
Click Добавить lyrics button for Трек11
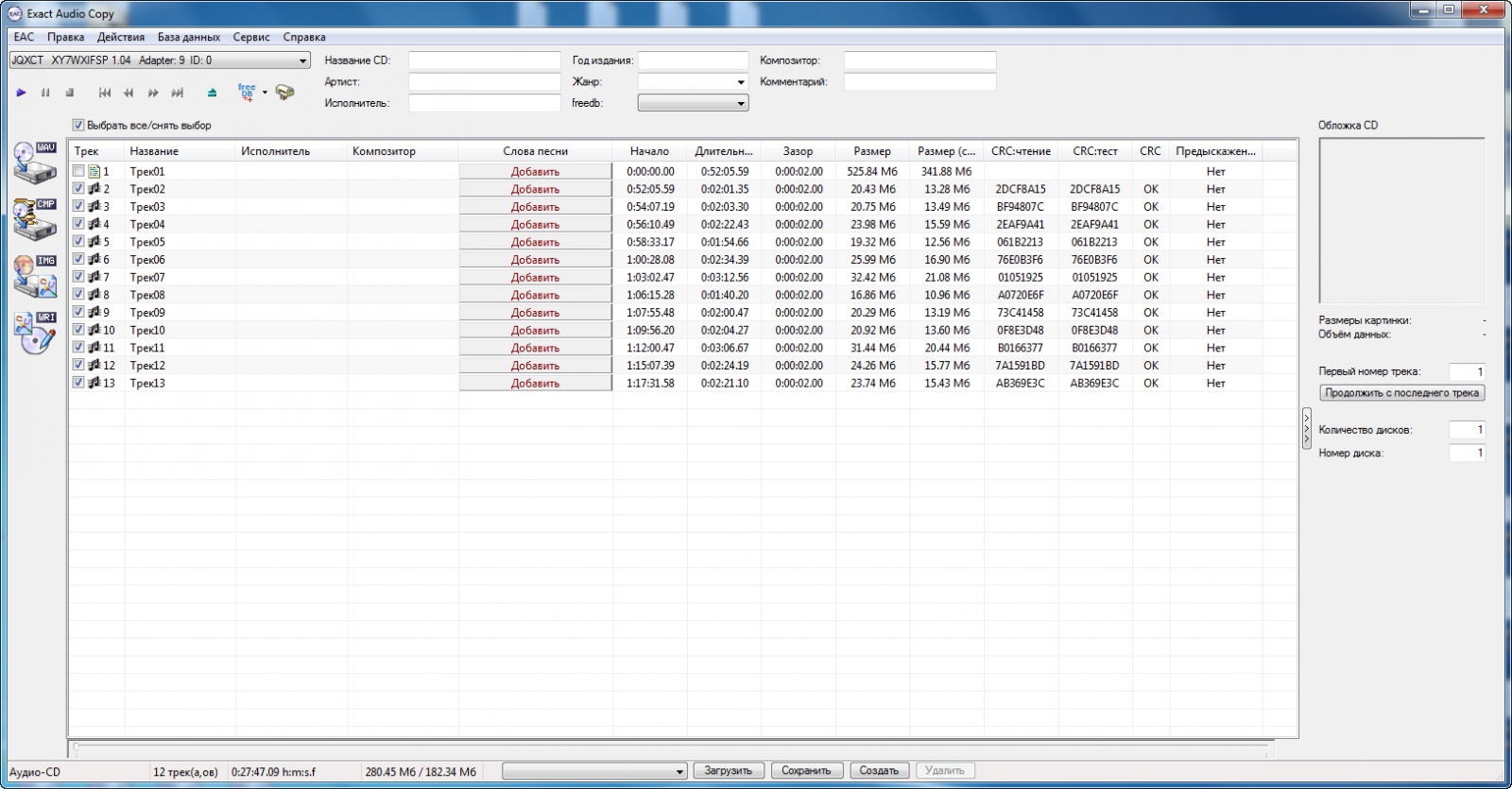(x=536, y=348)
